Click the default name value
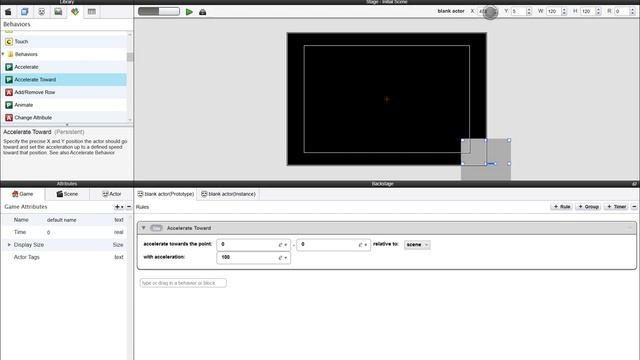The image size is (640, 360). pos(62,220)
